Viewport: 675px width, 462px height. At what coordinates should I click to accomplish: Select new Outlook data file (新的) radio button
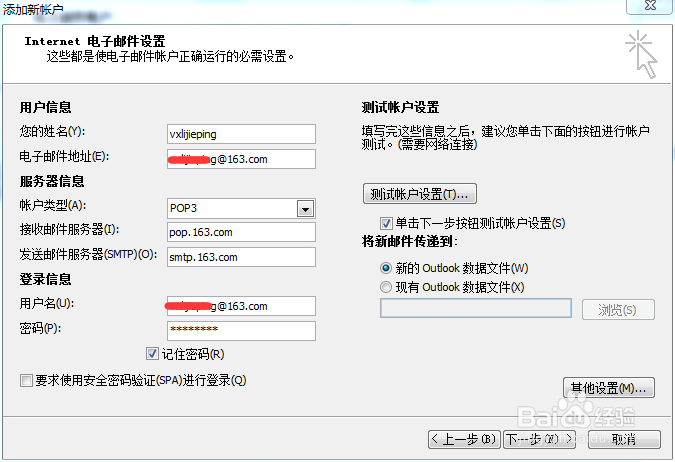[386, 268]
